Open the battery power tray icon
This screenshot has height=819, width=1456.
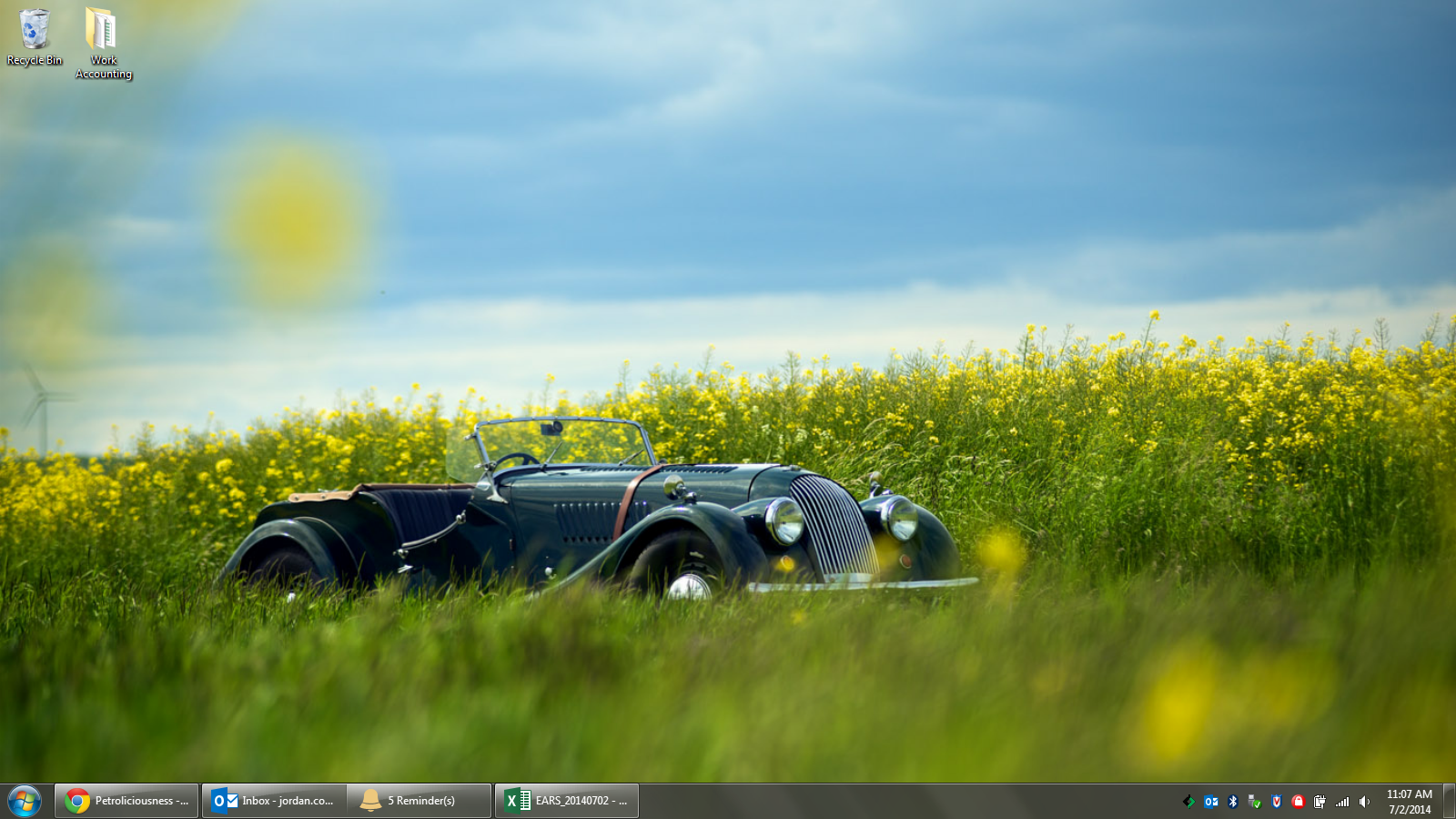1320,802
